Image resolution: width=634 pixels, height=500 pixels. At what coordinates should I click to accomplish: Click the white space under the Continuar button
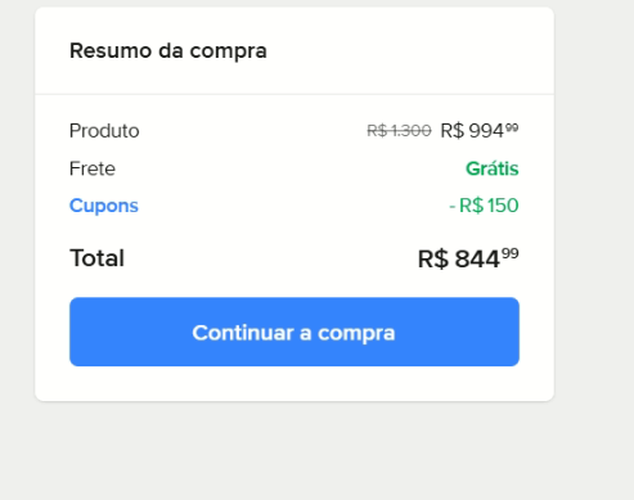[x=294, y=384]
